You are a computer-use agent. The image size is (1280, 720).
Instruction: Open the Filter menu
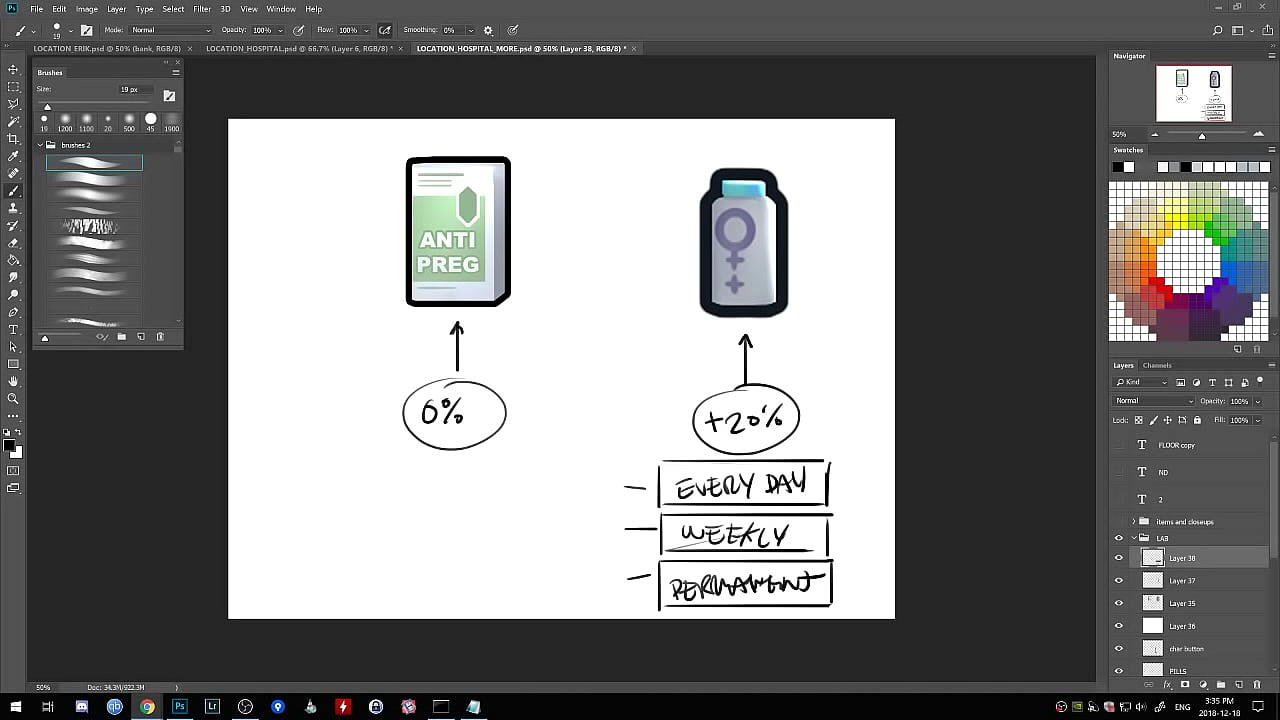[202, 9]
